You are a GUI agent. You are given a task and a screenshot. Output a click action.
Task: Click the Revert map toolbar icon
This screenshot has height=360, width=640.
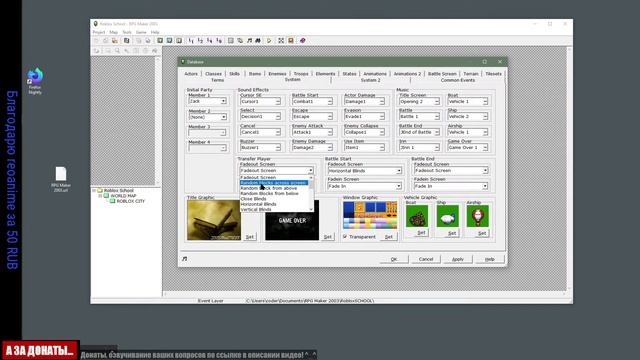(148, 40)
